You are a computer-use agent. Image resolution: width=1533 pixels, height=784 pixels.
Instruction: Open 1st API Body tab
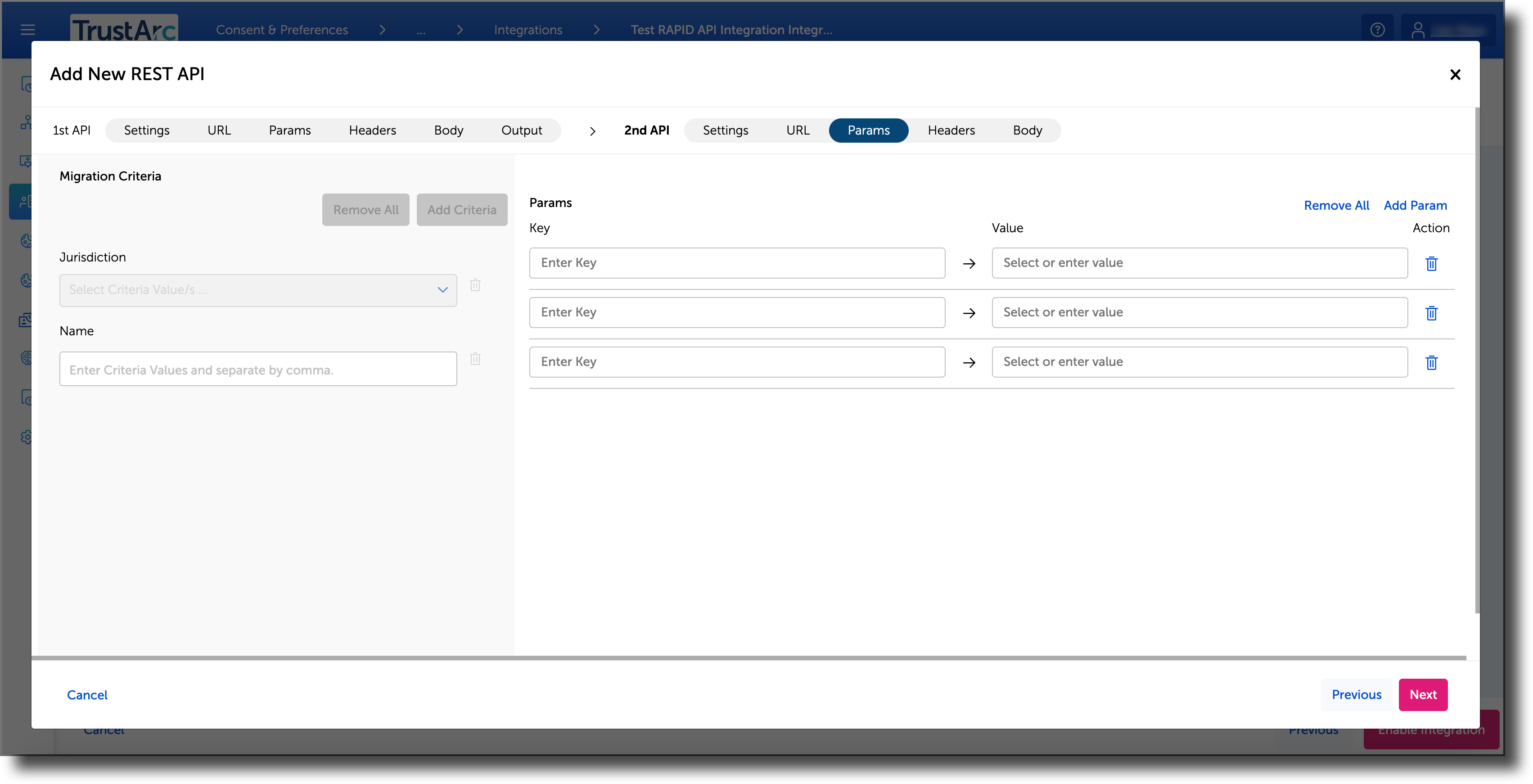[448, 131]
